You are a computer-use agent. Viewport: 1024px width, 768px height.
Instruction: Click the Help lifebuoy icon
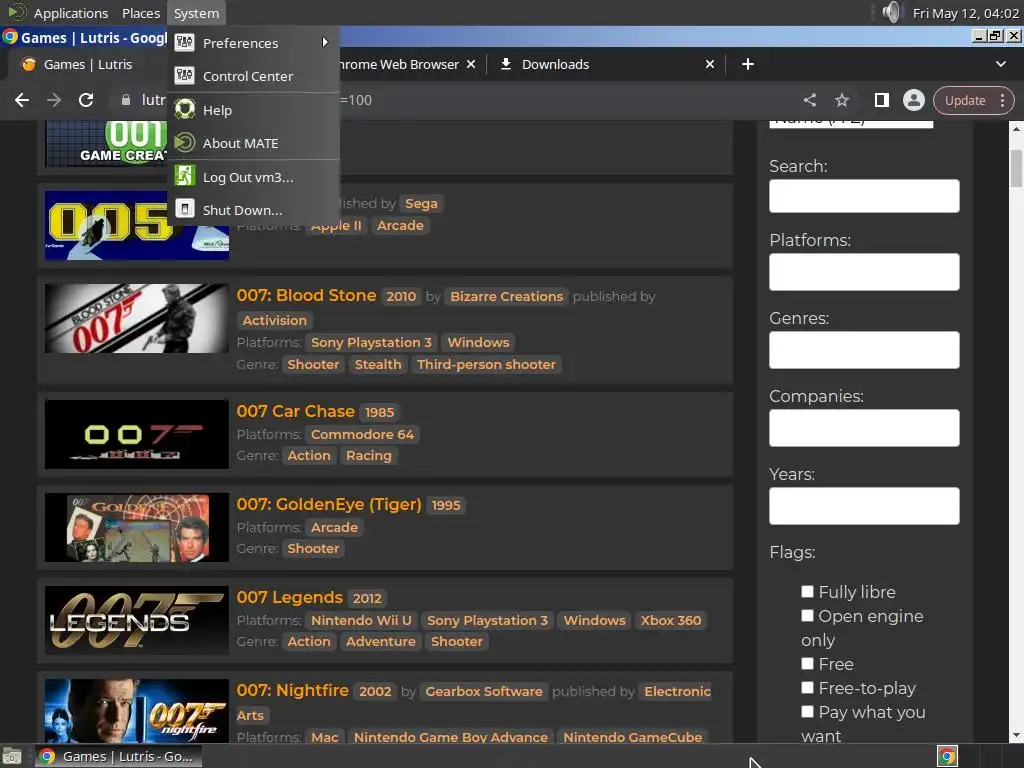click(185, 109)
